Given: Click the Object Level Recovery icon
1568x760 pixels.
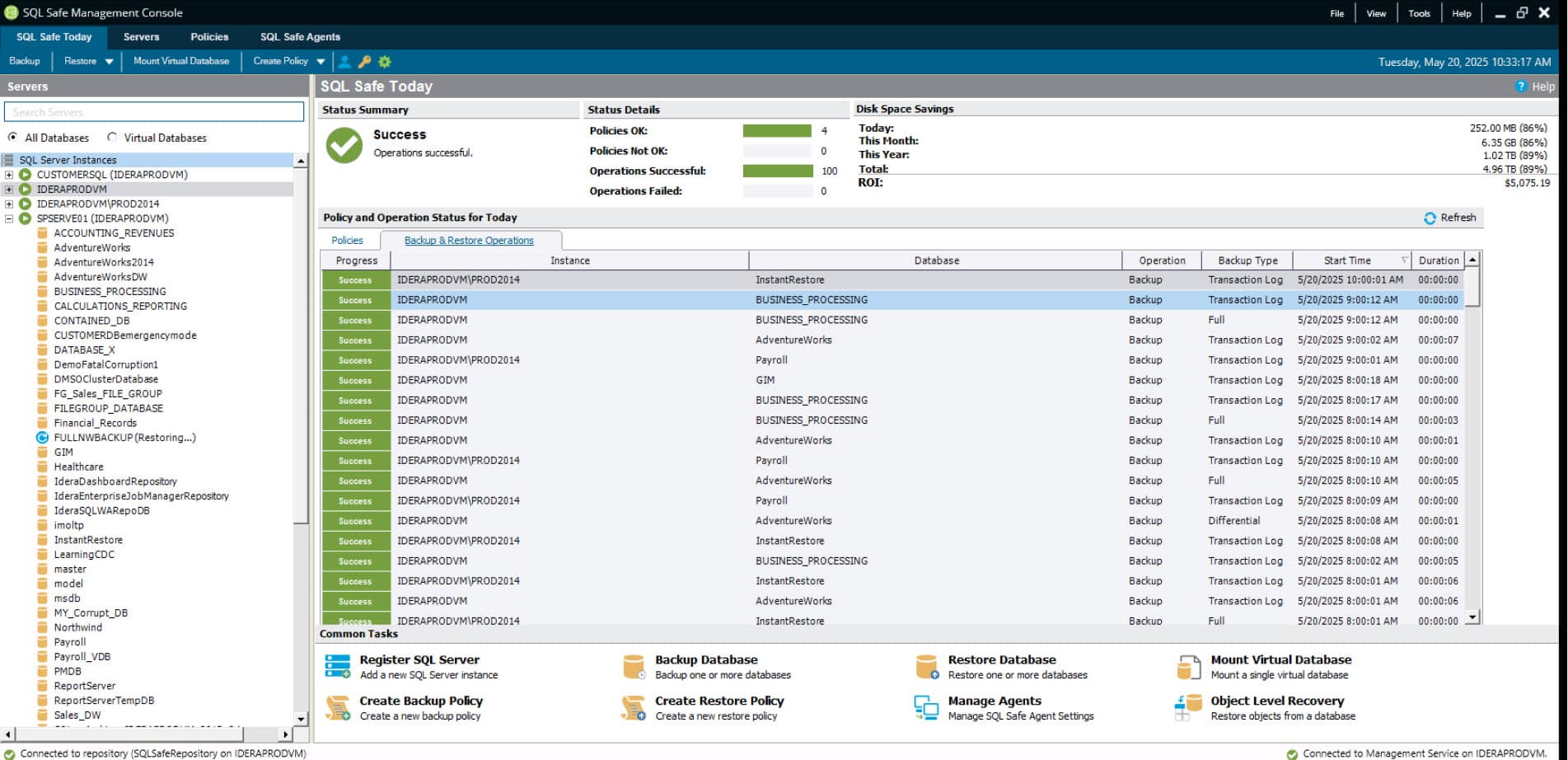Looking at the screenshot, I should point(1189,707).
